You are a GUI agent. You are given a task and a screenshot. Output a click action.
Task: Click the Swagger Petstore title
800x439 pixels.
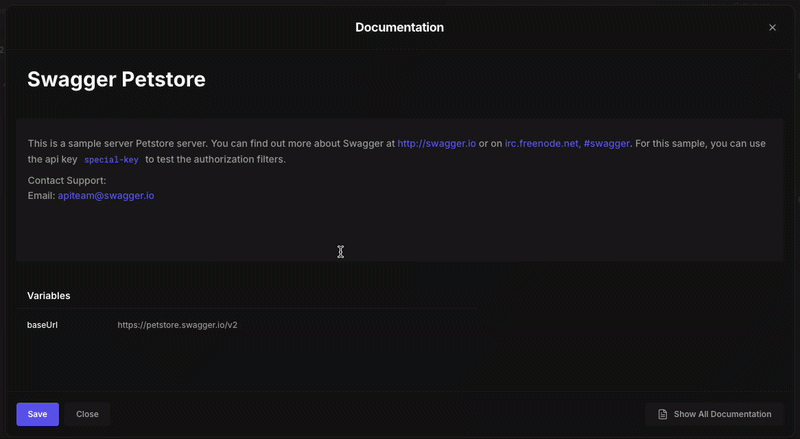(116, 79)
